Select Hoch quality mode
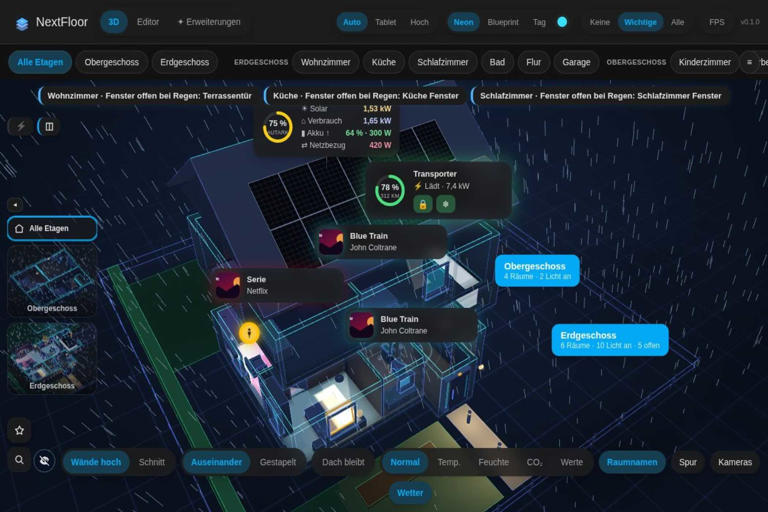768x512 pixels. tap(419, 22)
